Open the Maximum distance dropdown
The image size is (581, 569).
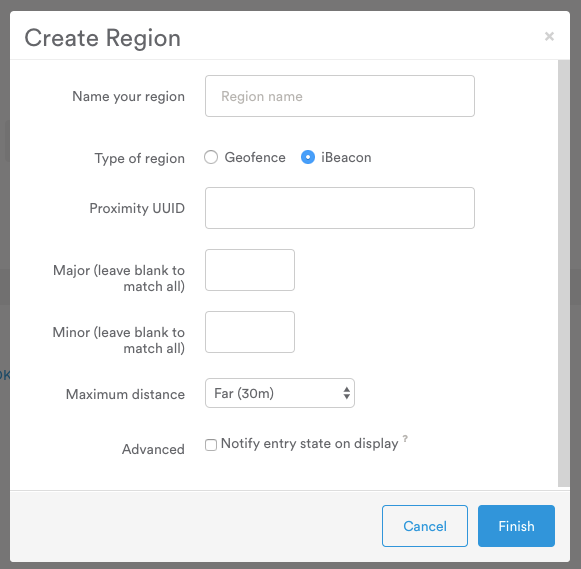pos(280,393)
